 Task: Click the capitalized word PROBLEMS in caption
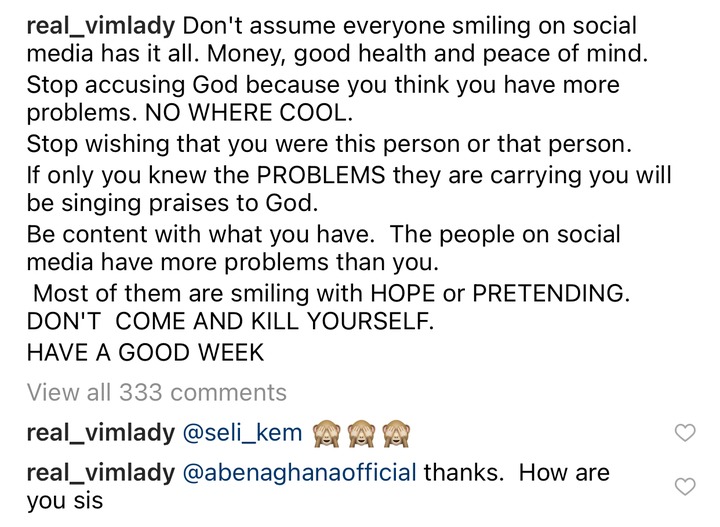321,175
